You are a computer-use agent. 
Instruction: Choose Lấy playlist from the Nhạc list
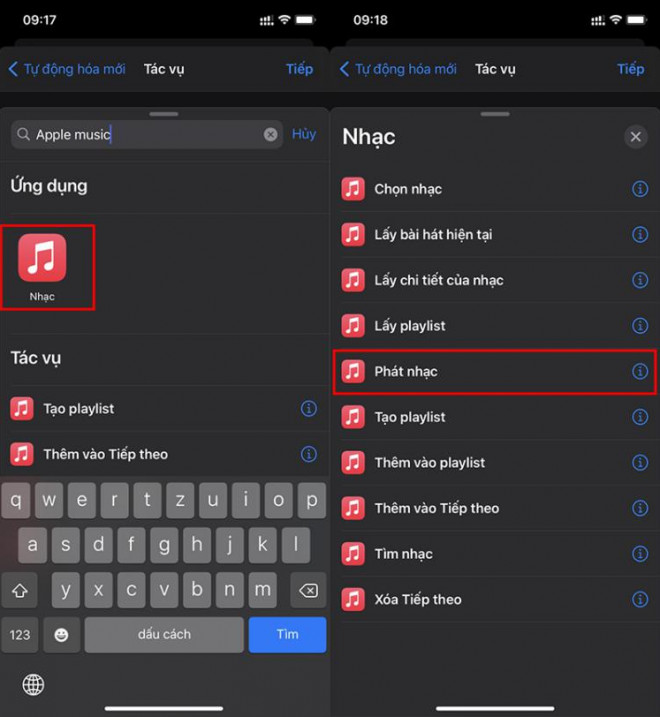(410, 326)
